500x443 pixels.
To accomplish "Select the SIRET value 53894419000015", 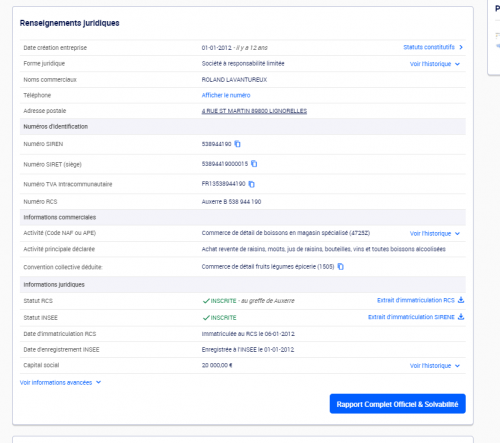I will (x=225, y=164).
